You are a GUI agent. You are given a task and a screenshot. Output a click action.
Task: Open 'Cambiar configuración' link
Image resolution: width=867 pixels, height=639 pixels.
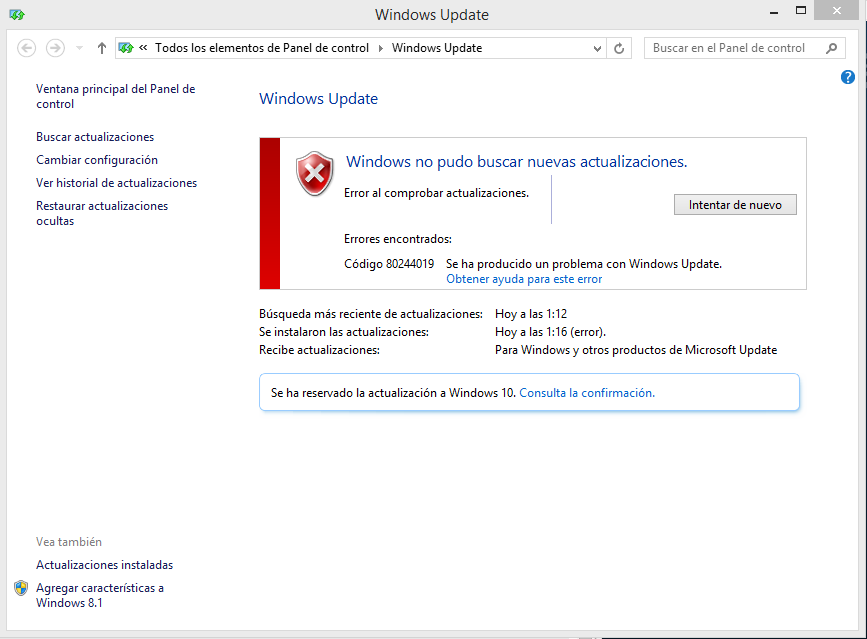click(97, 160)
